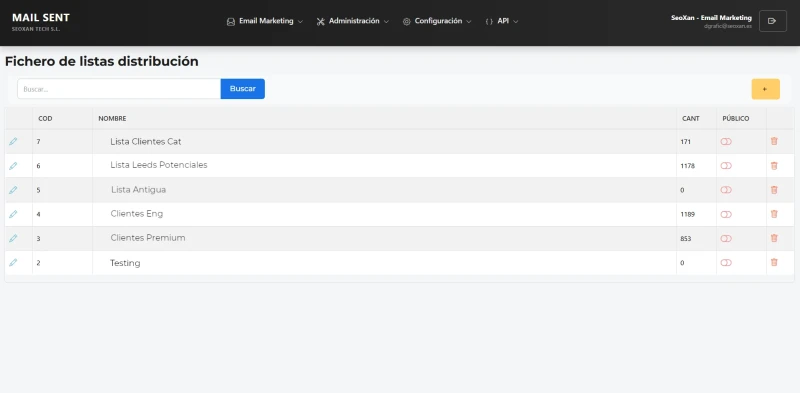Image resolution: width=800 pixels, height=393 pixels.
Task: Click code 2 in the COD column
Action: (38, 263)
